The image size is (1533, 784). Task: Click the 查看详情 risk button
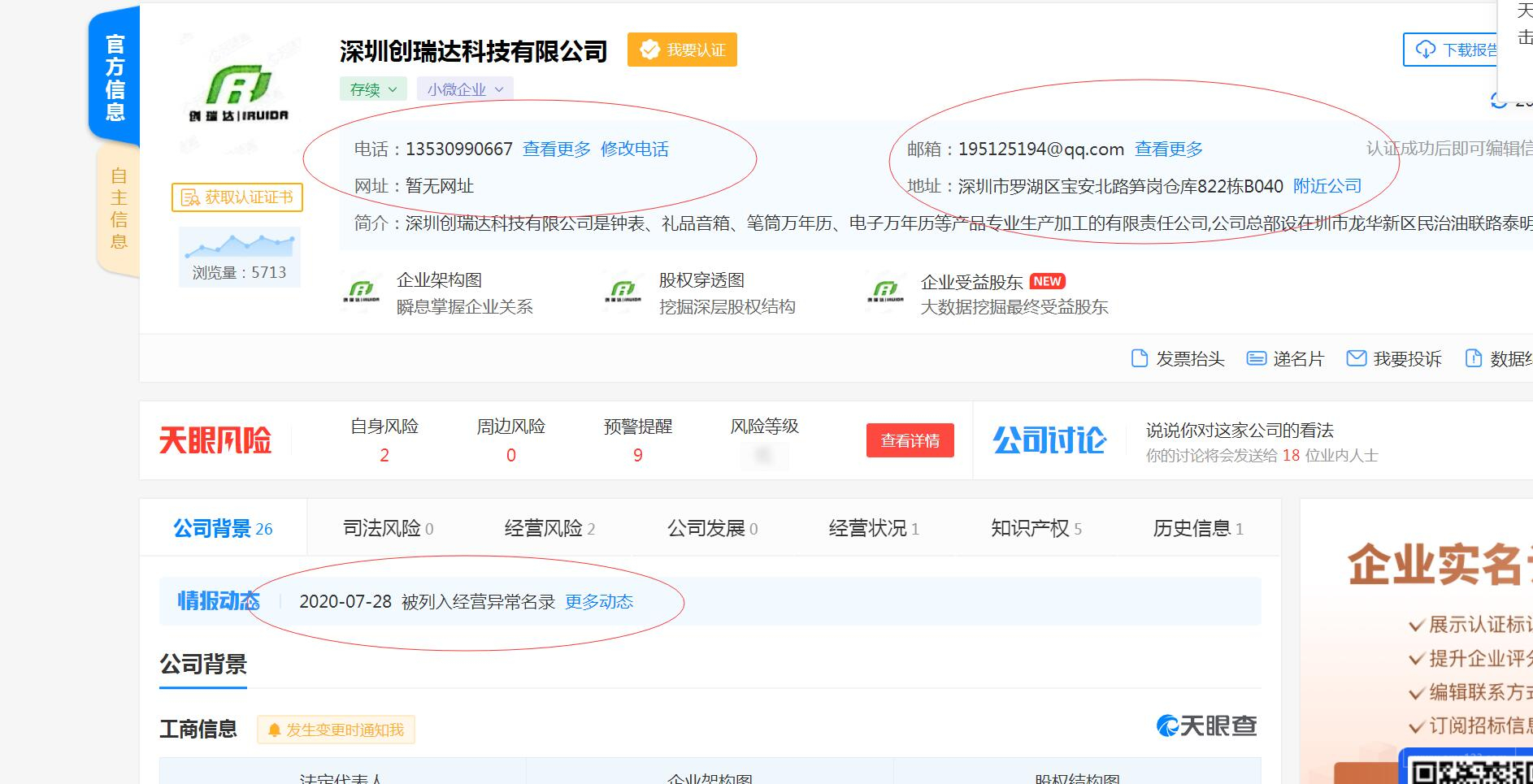(910, 440)
